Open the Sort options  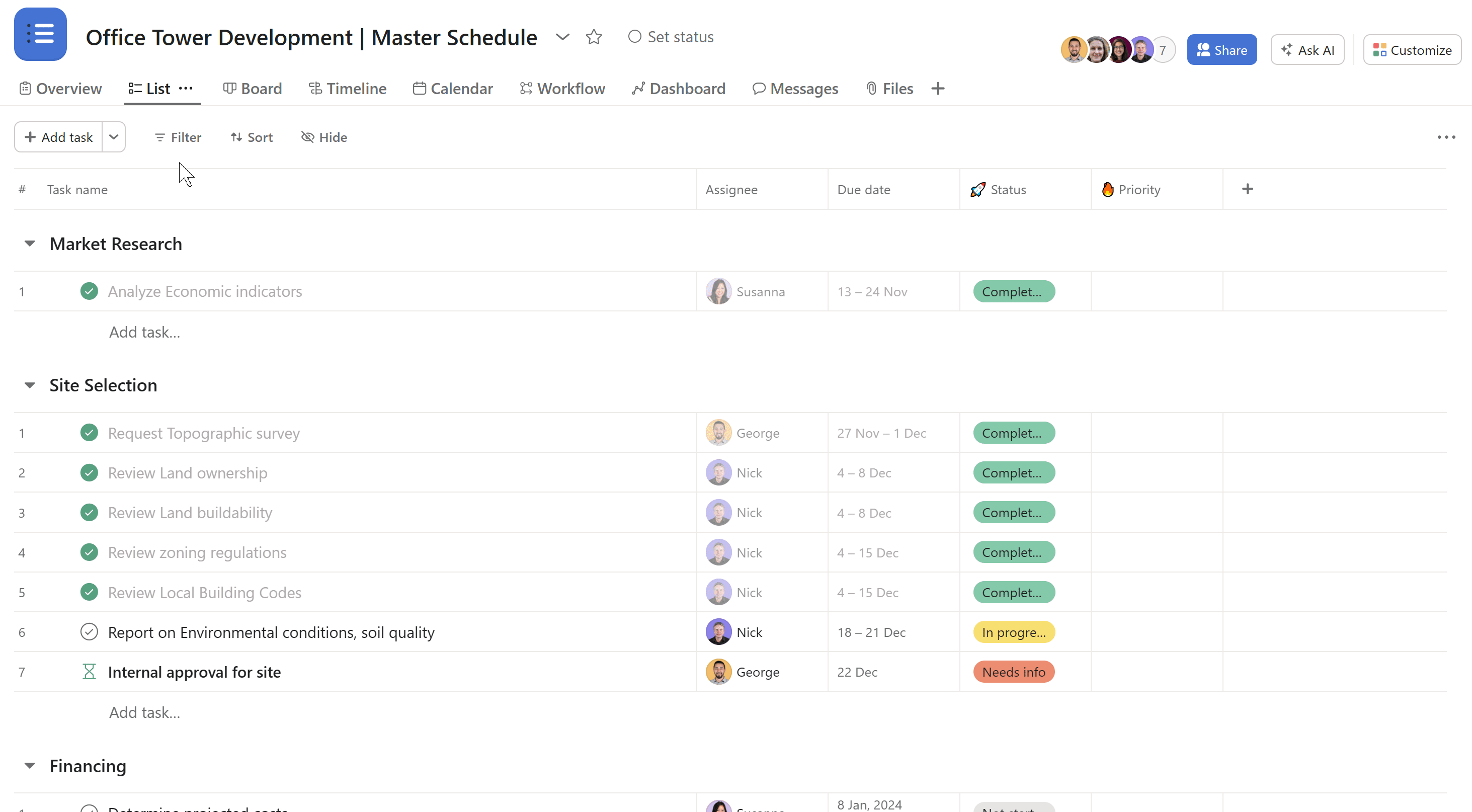tap(252, 137)
